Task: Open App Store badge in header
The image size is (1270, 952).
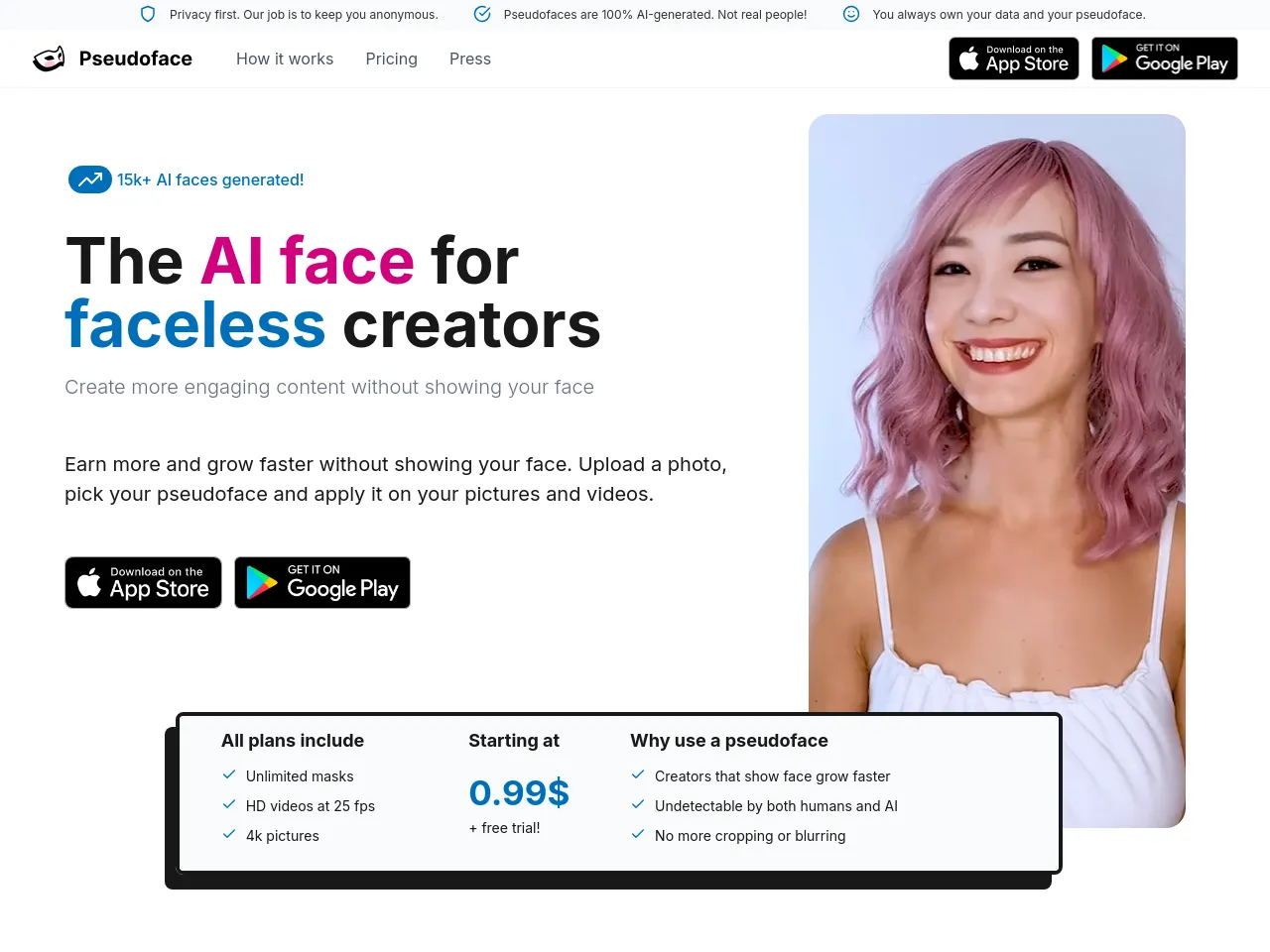Action: tap(1014, 59)
